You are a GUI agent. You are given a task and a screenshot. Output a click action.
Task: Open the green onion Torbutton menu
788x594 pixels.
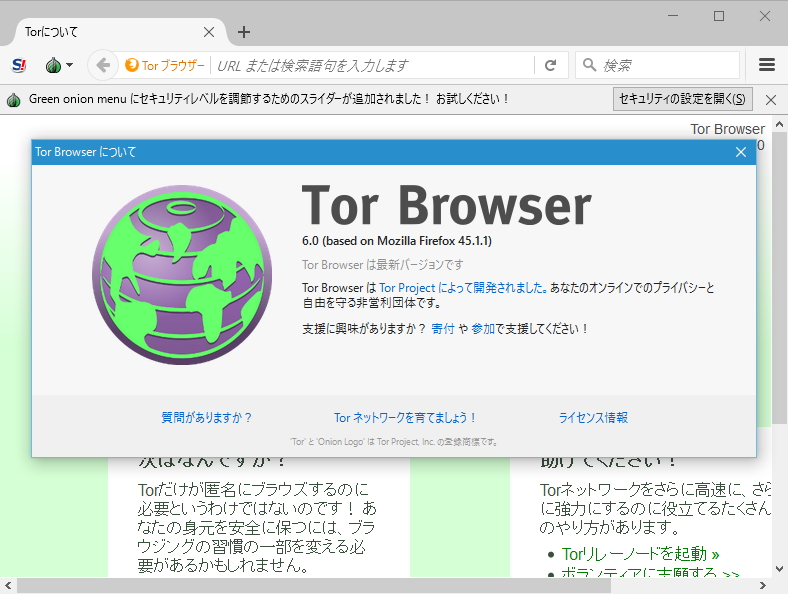coord(59,65)
